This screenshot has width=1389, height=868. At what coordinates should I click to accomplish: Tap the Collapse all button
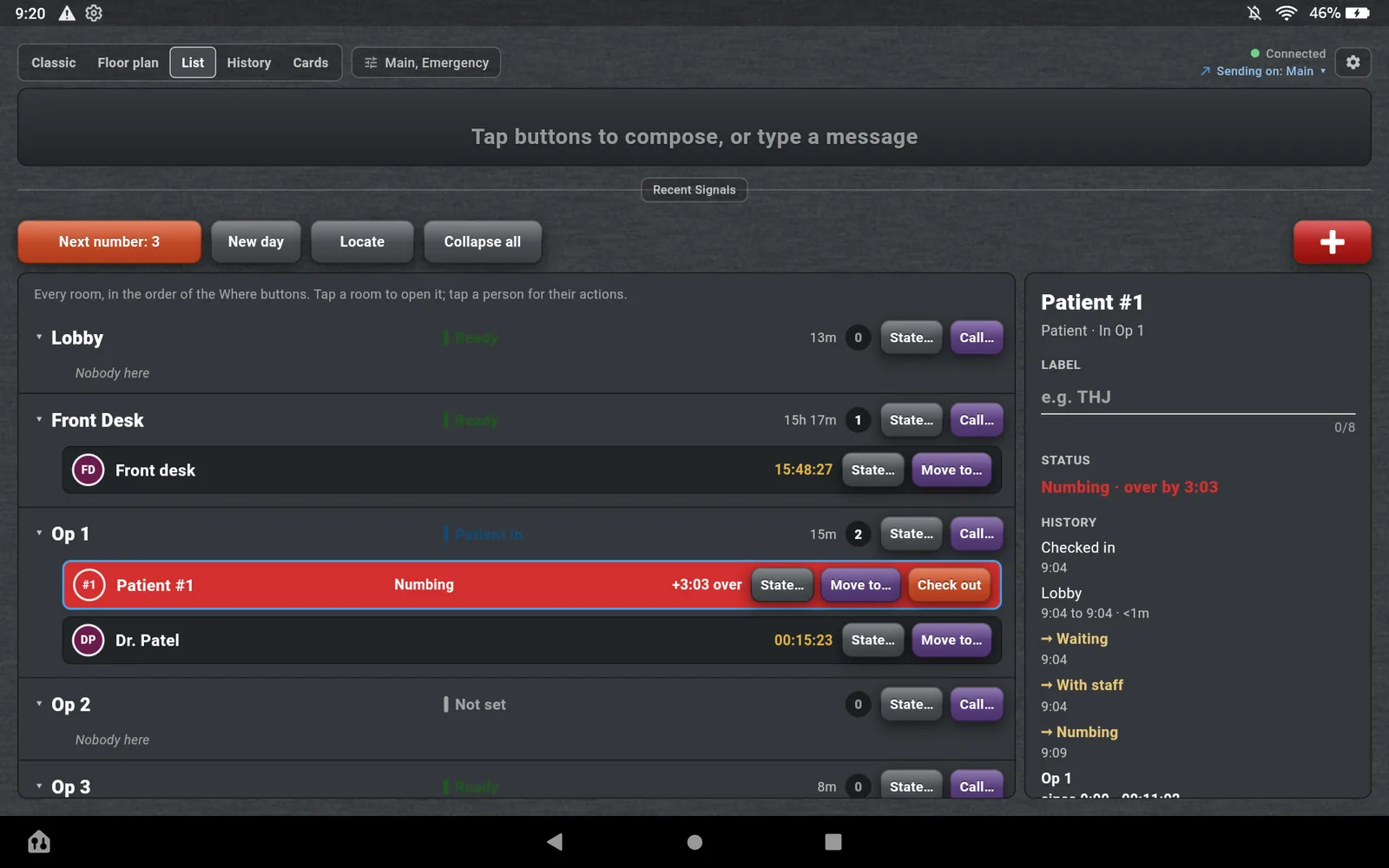pyautogui.click(x=483, y=242)
